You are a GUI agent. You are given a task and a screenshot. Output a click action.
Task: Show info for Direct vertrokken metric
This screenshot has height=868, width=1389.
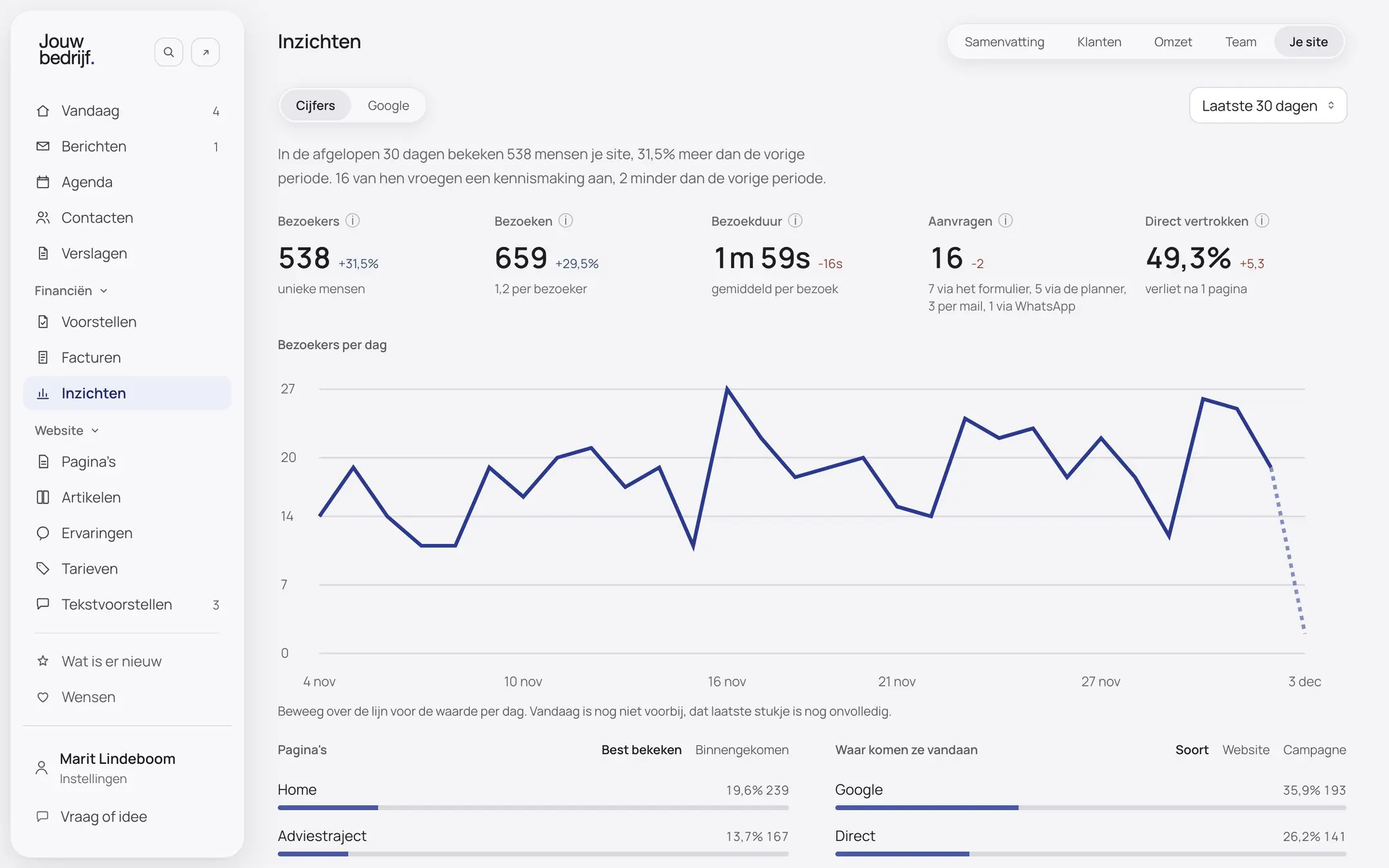(x=1262, y=221)
